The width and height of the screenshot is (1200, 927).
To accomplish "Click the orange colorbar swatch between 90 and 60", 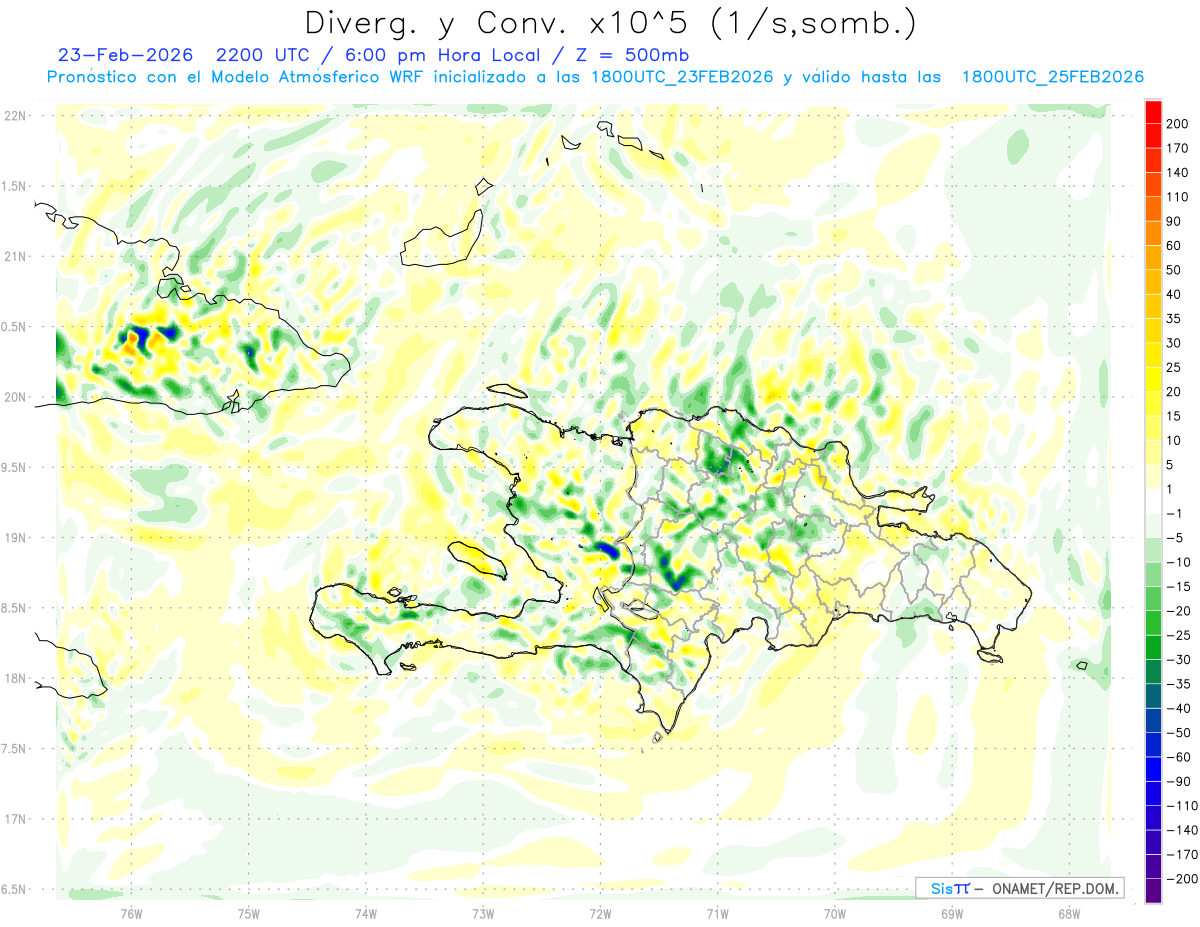I will (x=1154, y=234).
